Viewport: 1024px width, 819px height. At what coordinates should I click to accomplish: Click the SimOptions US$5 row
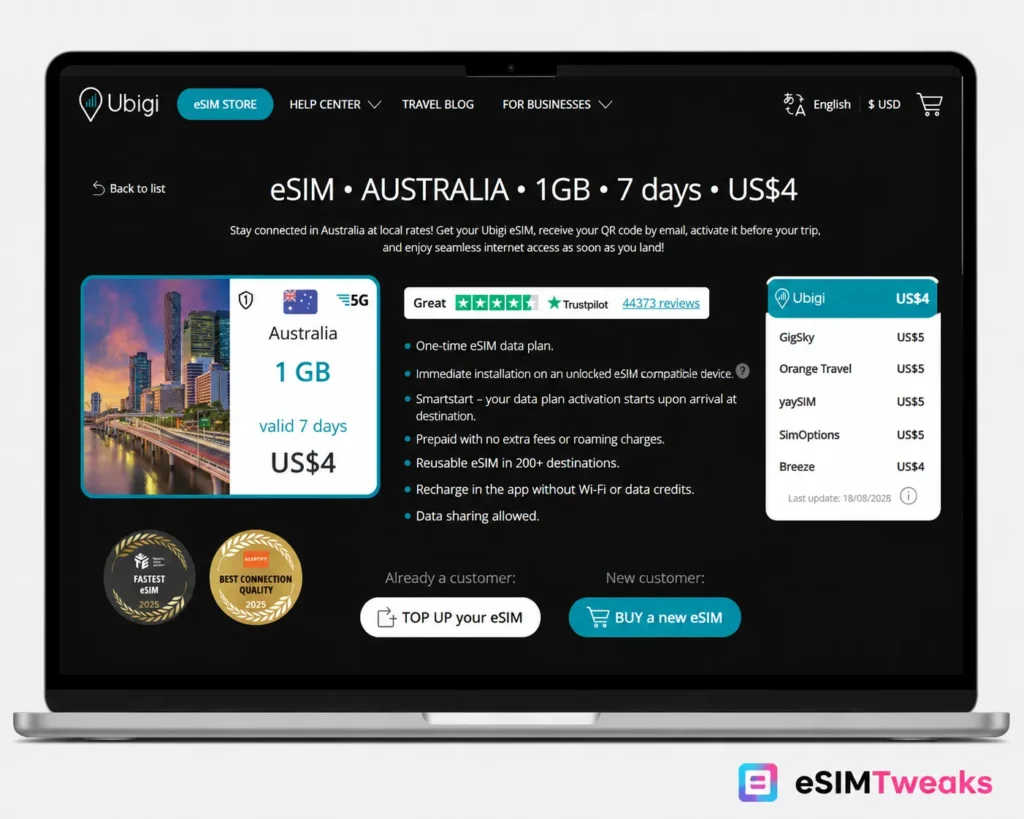tap(851, 434)
